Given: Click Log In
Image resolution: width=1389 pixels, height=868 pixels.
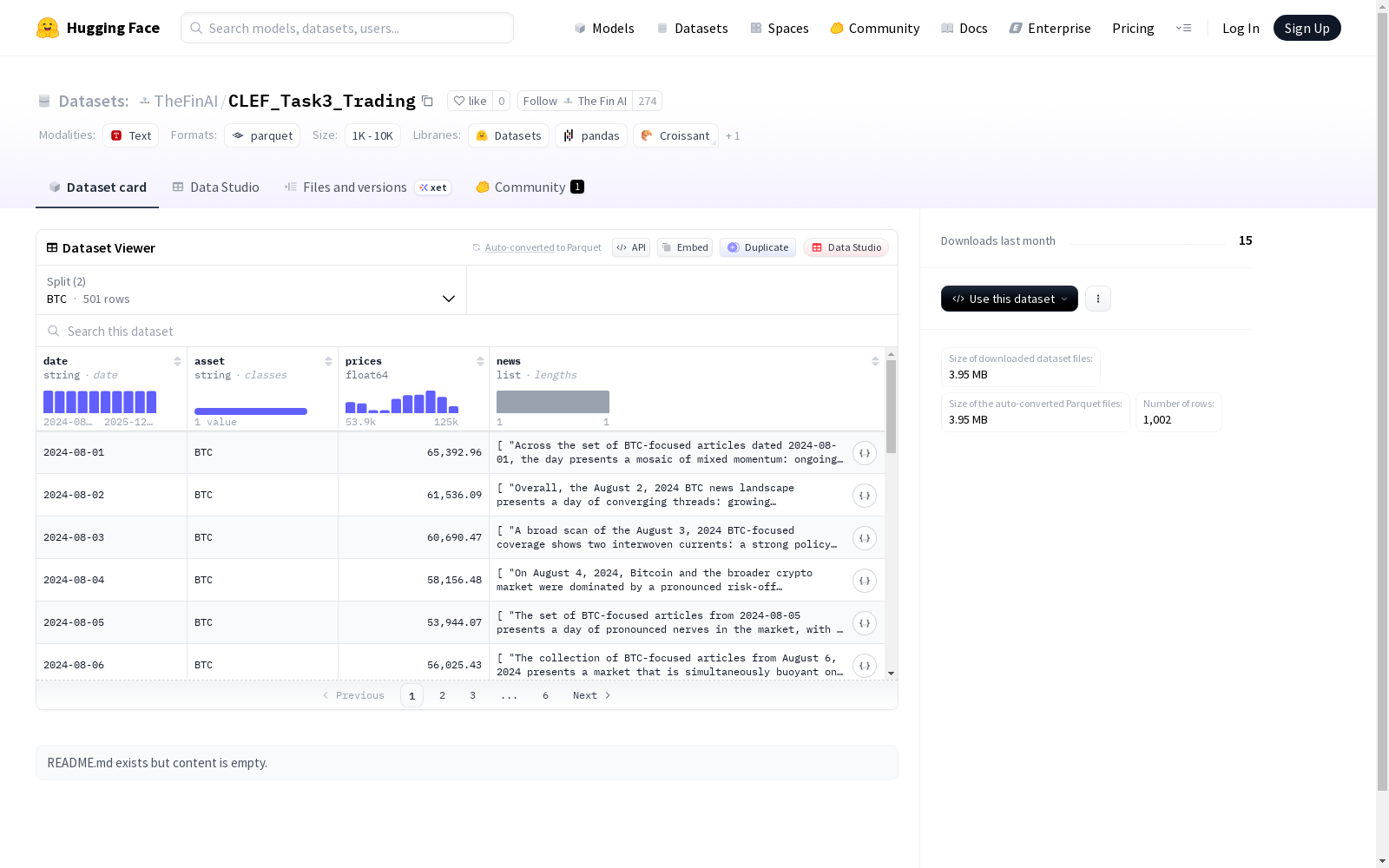Looking at the screenshot, I should 1241,28.
